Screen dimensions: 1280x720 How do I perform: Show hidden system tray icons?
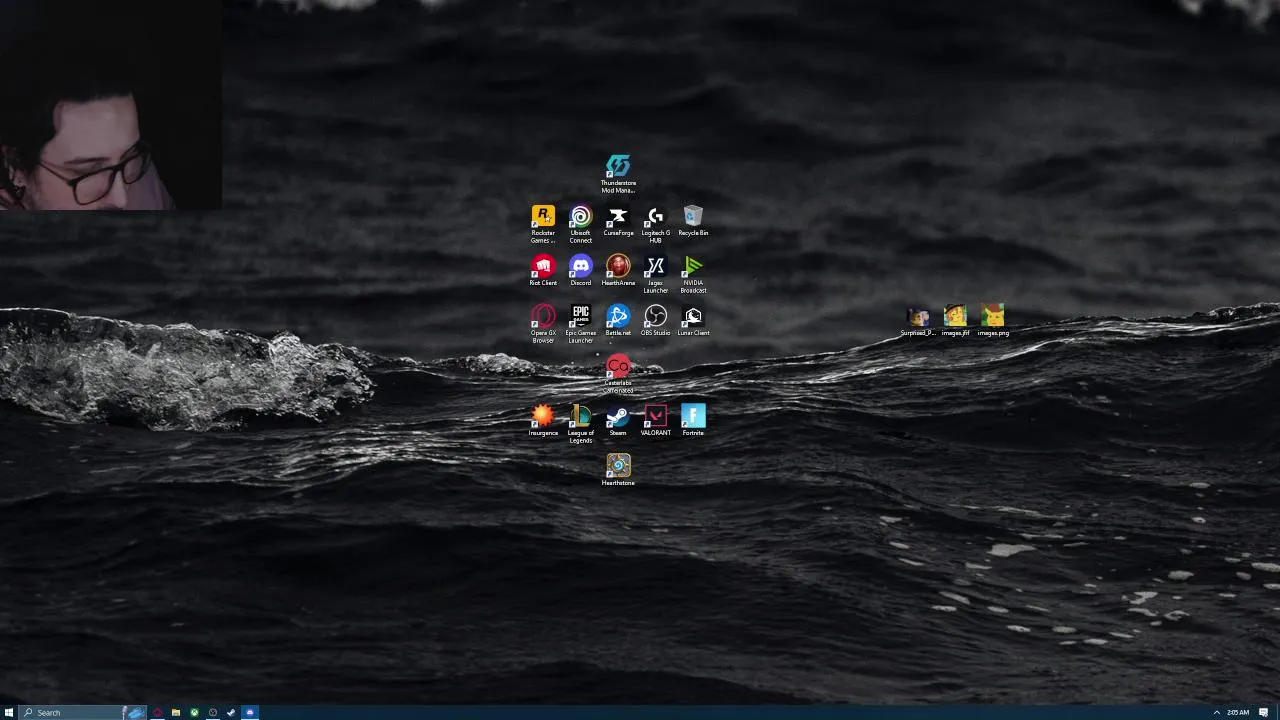click(x=1217, y=712)
